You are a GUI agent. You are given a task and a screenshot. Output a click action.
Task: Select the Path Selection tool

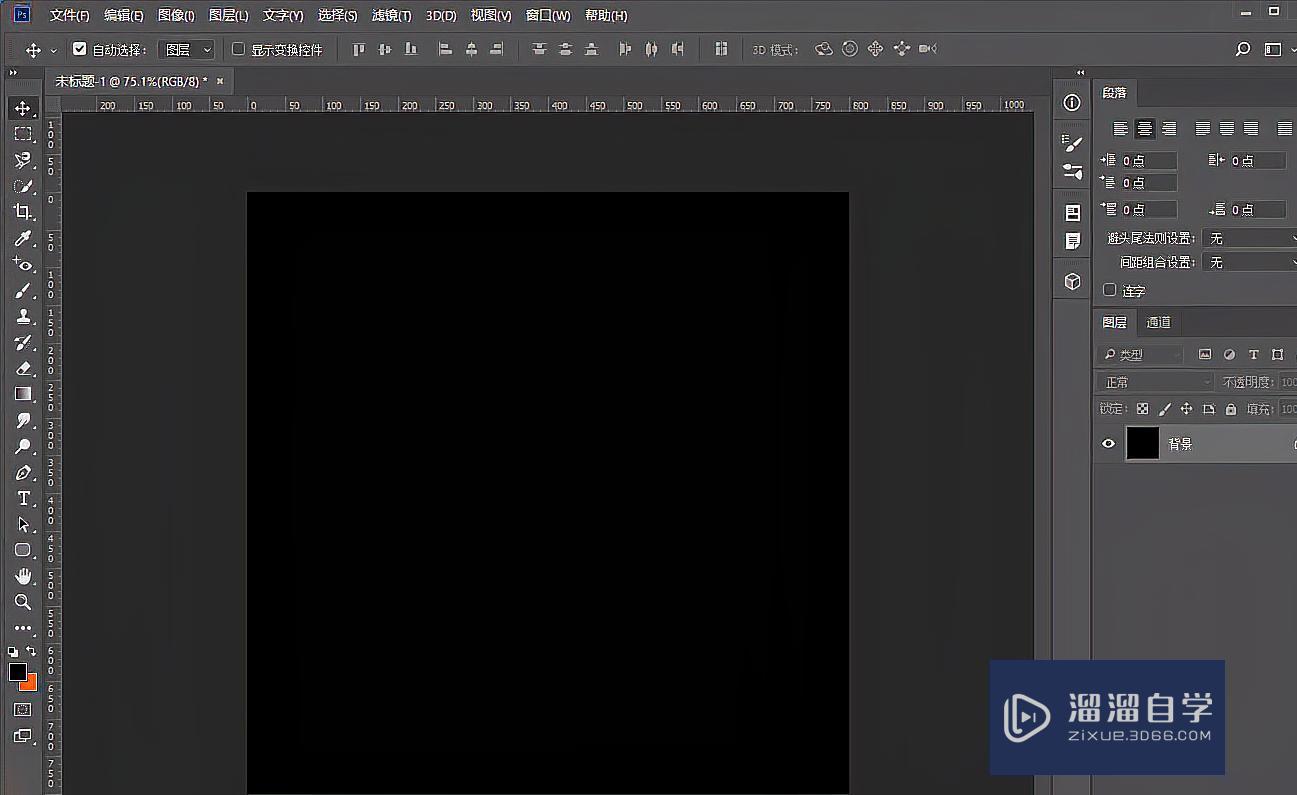point(22,524)
